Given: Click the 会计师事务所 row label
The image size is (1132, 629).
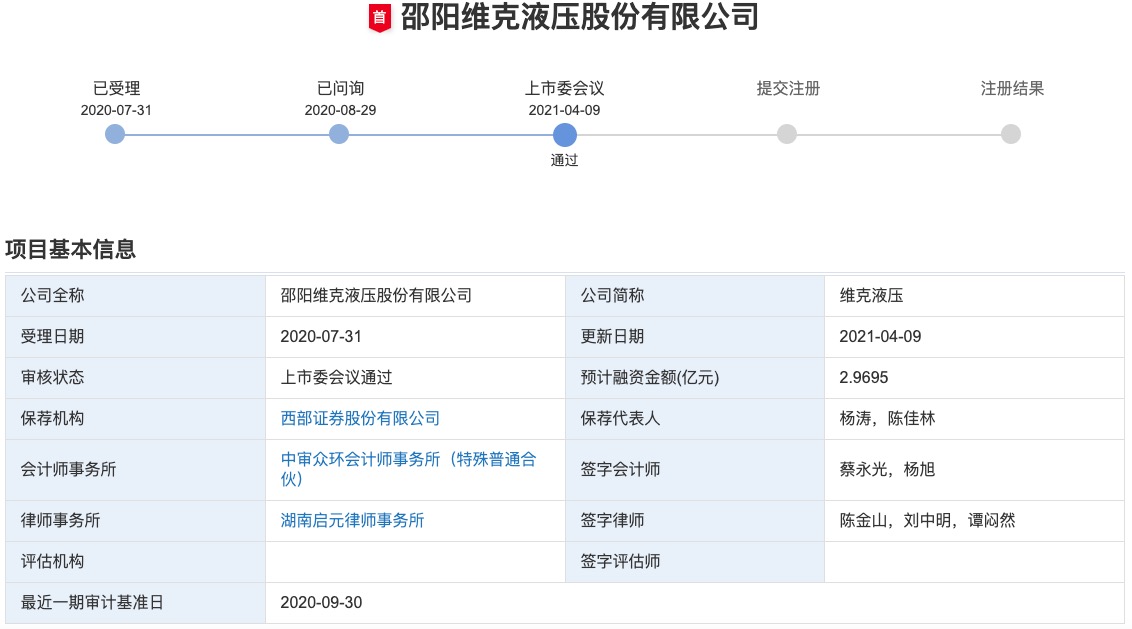Looking at the screenshot, I should 69,469.
